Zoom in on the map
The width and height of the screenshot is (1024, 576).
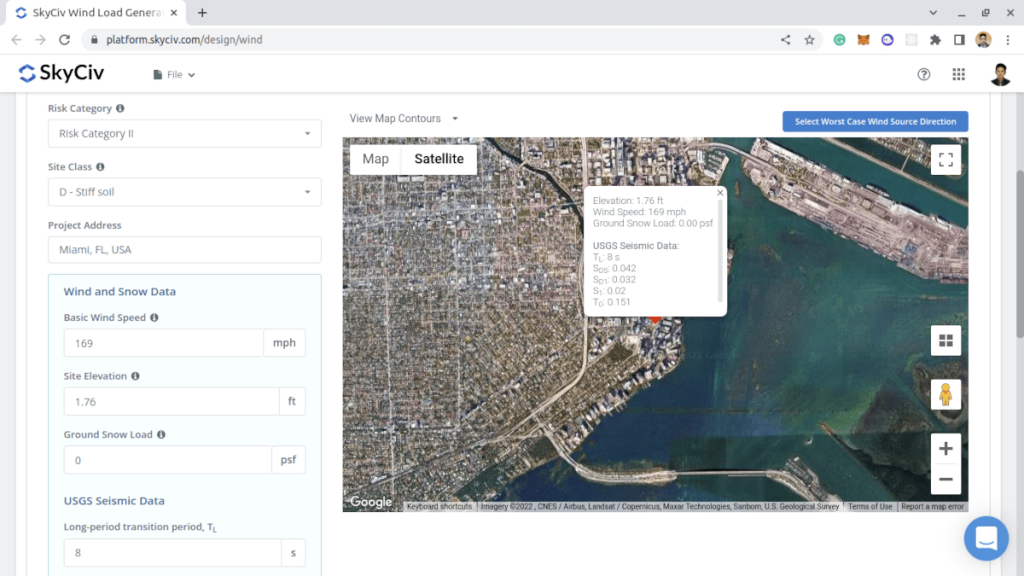945,449
